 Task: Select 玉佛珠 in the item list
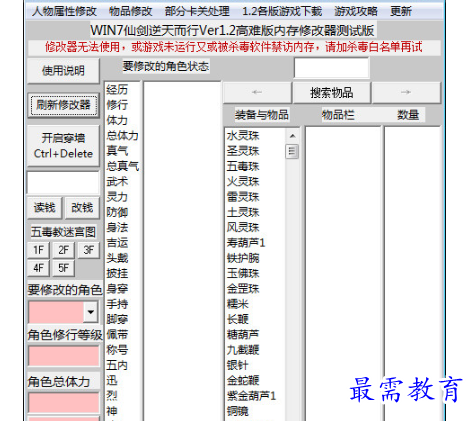click(243, 273)
